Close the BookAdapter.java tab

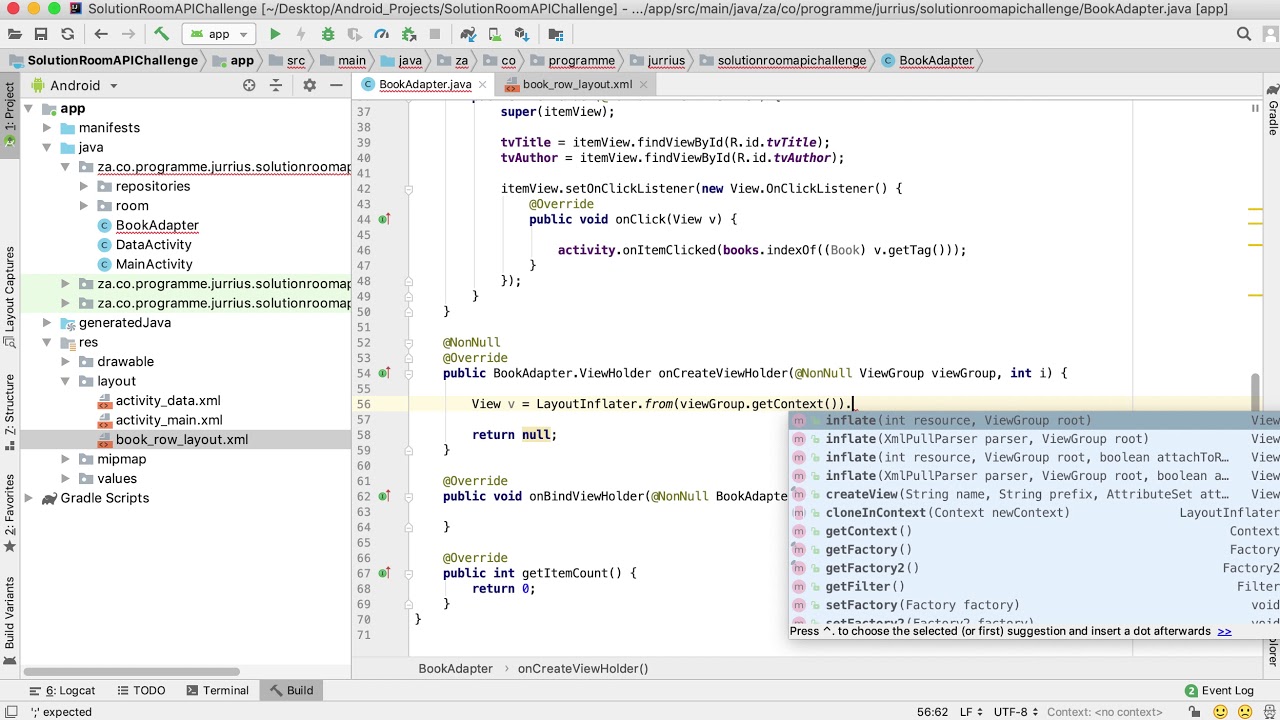484,84
